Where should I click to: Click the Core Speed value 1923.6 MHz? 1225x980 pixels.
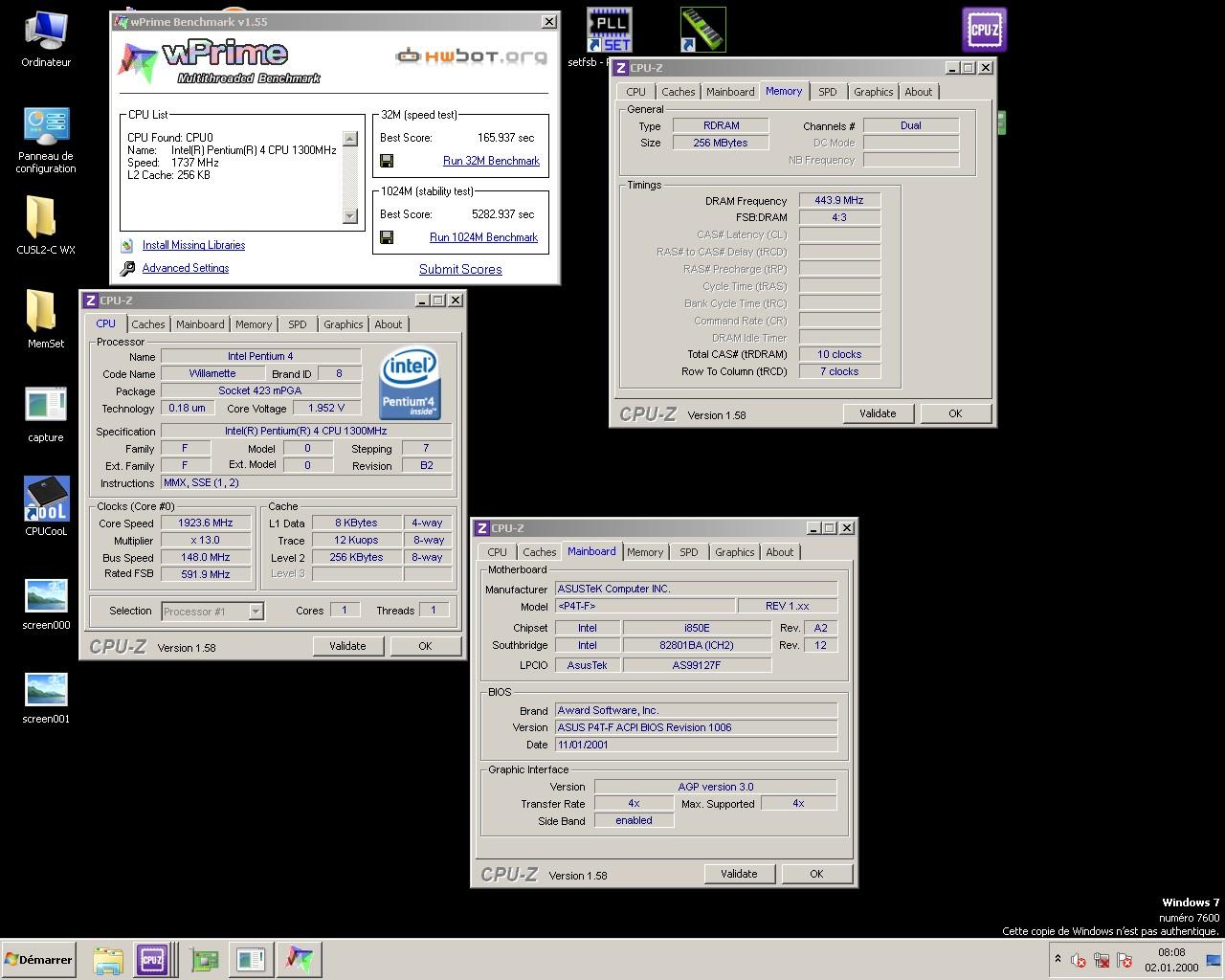(205, 523)
